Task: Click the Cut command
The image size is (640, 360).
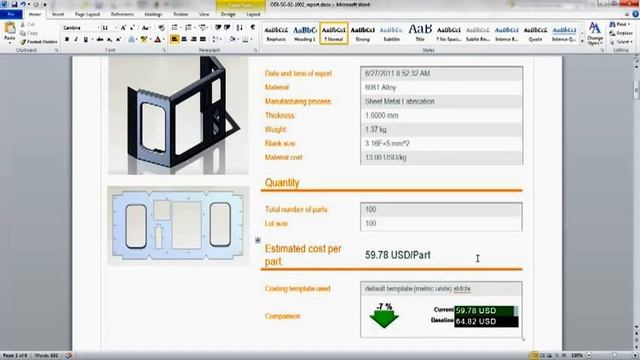Action: 28,25
